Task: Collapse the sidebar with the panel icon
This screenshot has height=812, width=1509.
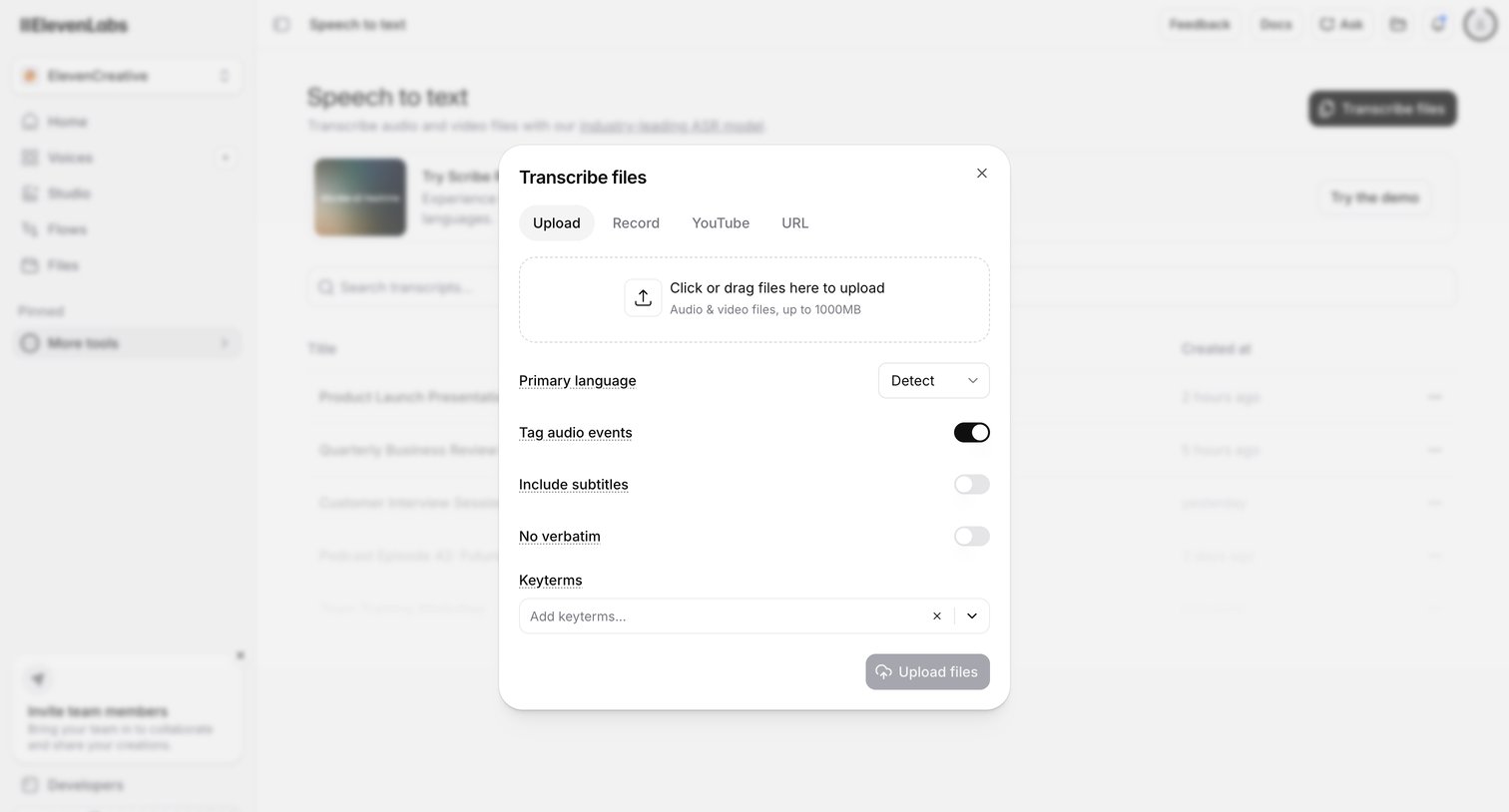Action: pos(281,24)
